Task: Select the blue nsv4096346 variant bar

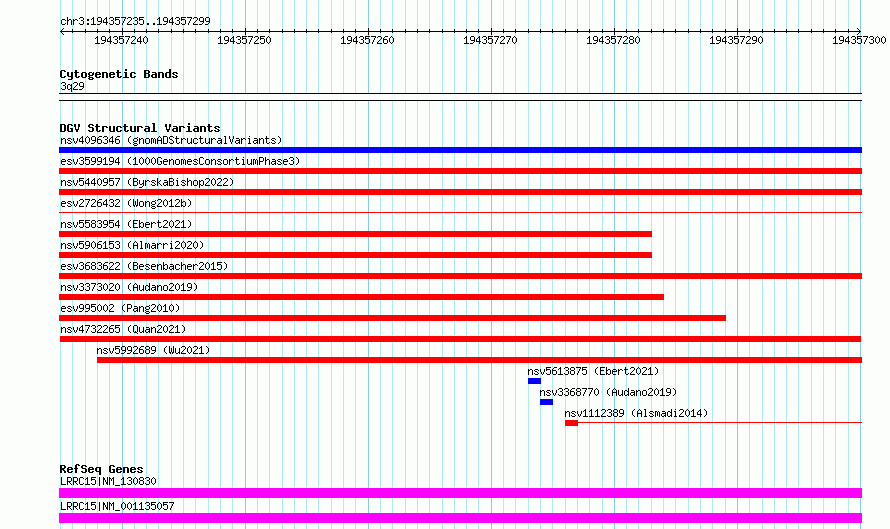Action: pyautogui.click(x=460, y=150)
